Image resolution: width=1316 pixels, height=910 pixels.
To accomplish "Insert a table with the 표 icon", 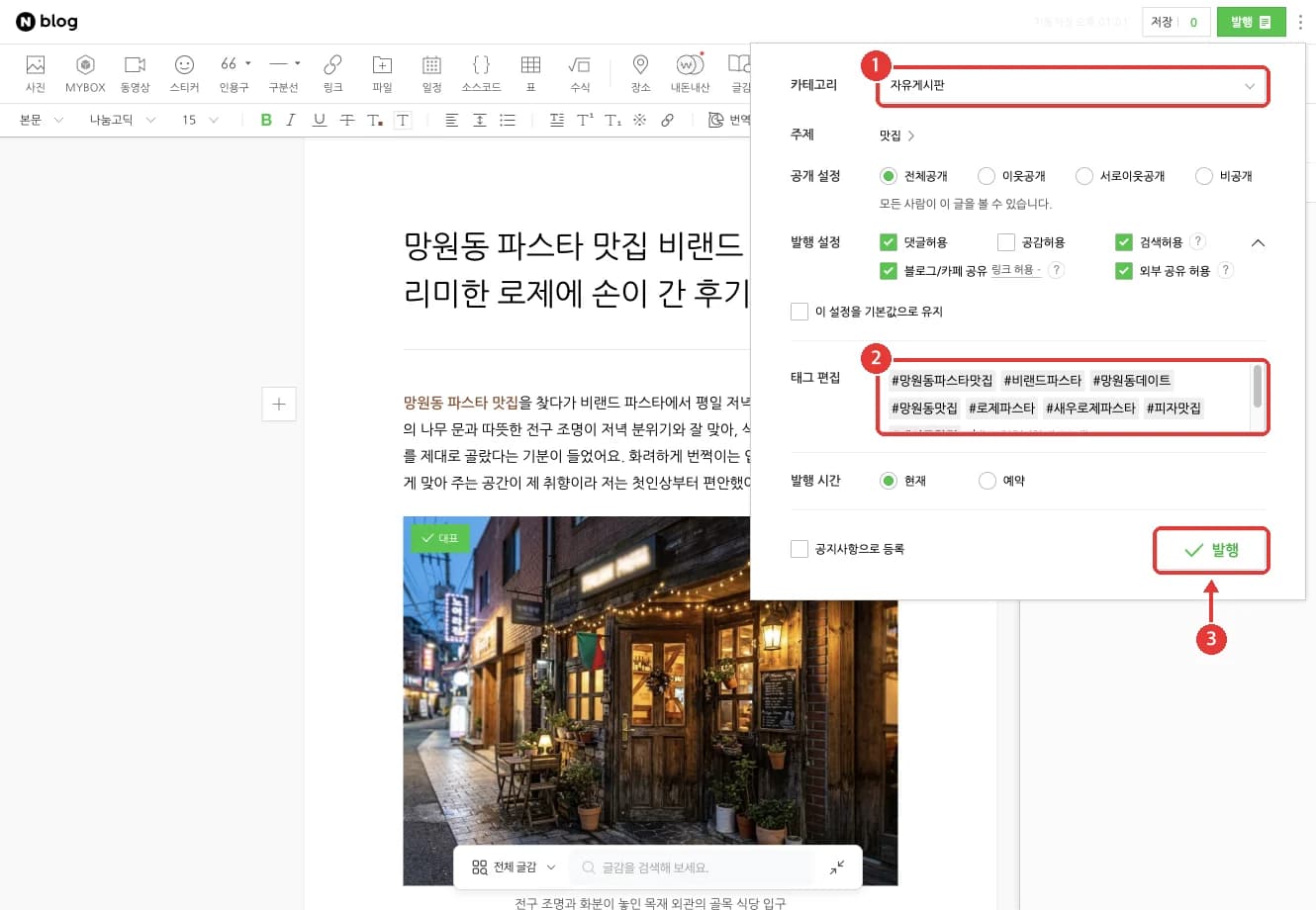I will (x=530, y=73).
